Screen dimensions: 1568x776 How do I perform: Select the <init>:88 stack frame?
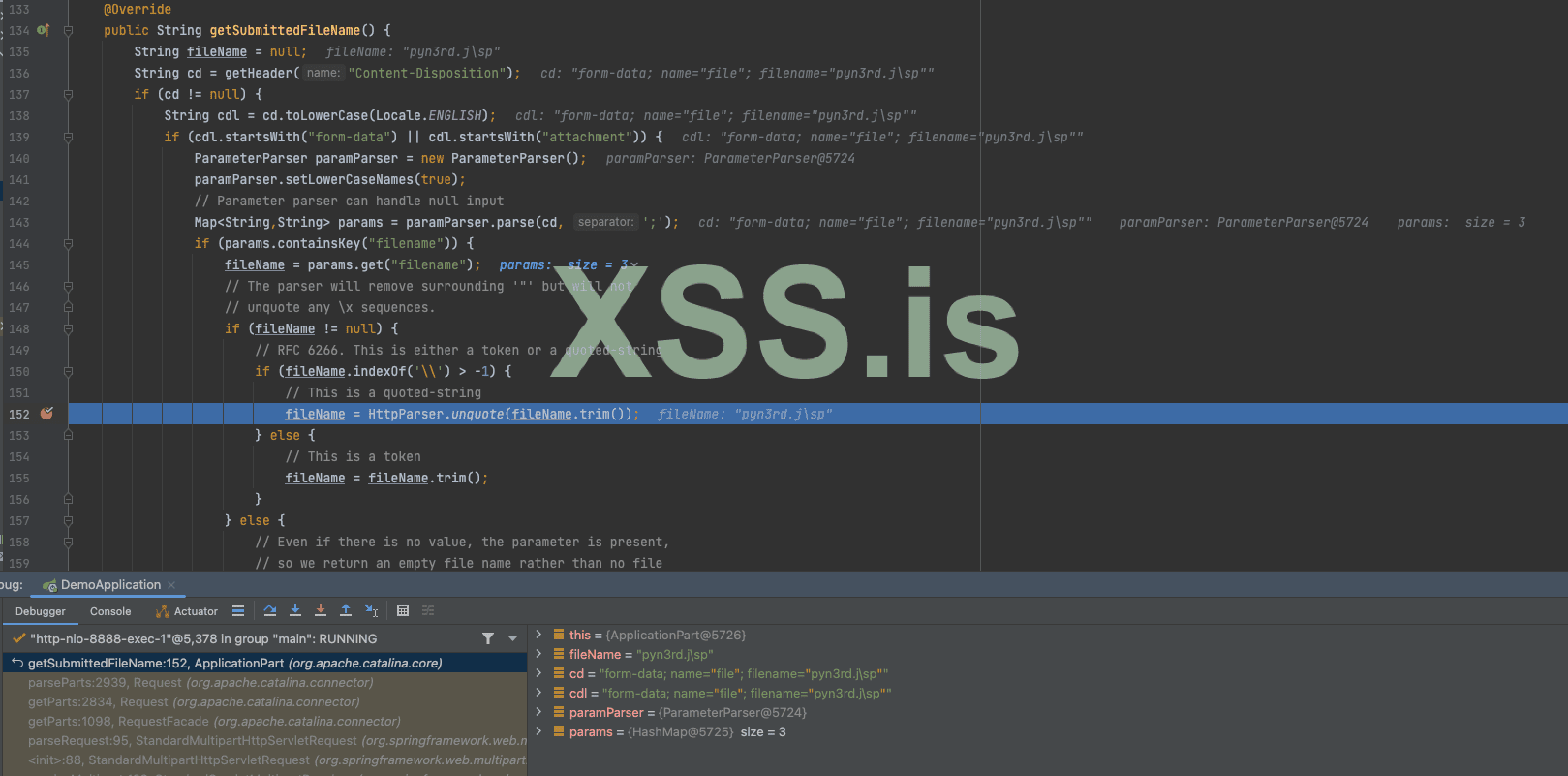(x=263, y=760)
